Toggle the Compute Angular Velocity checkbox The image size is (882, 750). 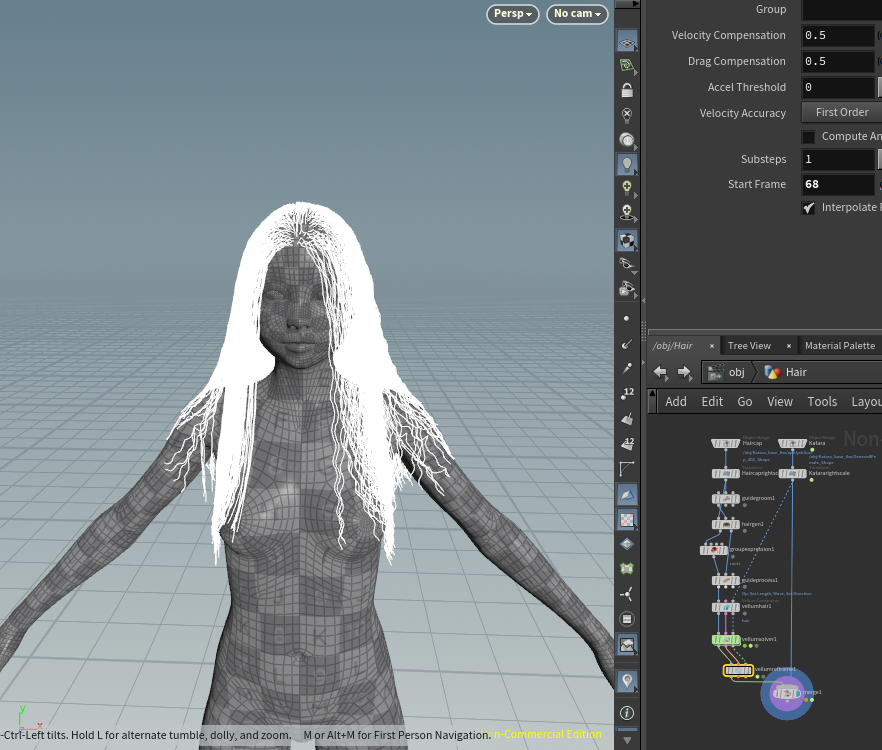(x=809, y=137)
